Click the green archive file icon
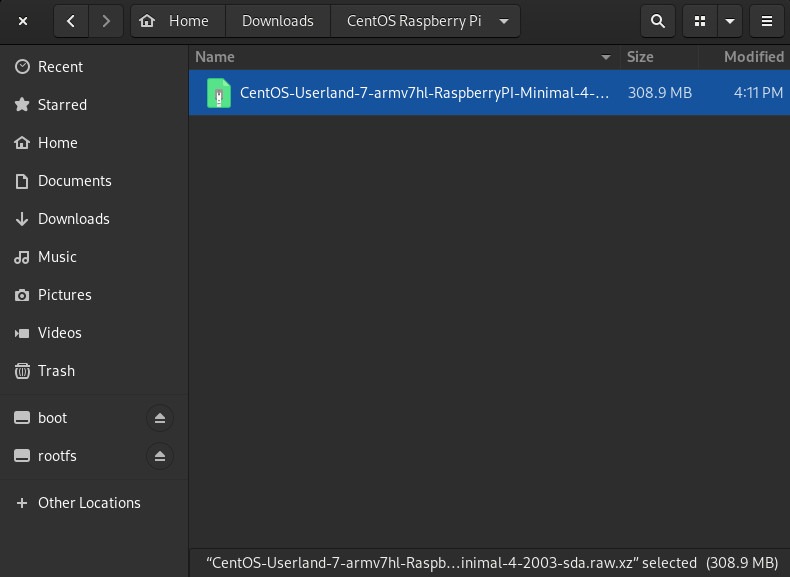Image resolution: width=790 pixels, height=577 pixels. click(219, 93)
